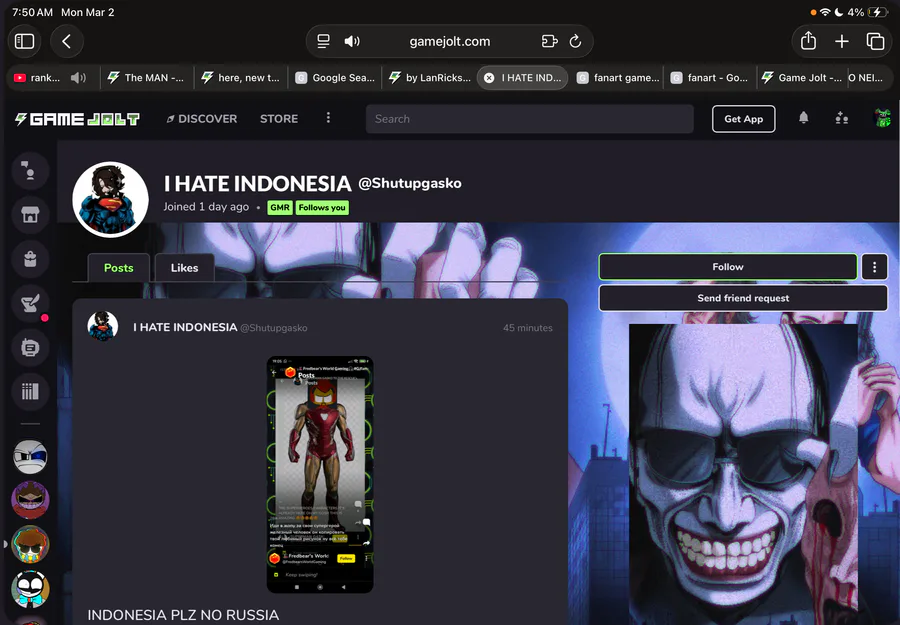Open sidebar chat robot icon
The width and height of the screenshot is (900, 625).
[30, 347]
